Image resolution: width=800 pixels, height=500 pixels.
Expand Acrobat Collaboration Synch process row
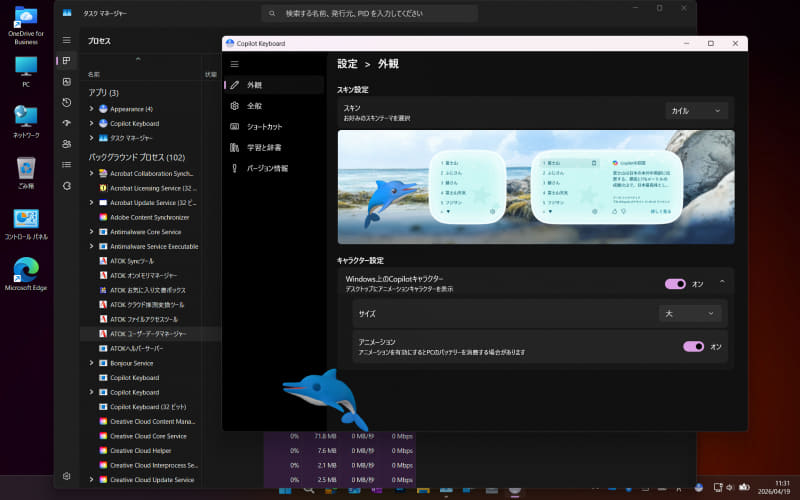pos(91,173)
